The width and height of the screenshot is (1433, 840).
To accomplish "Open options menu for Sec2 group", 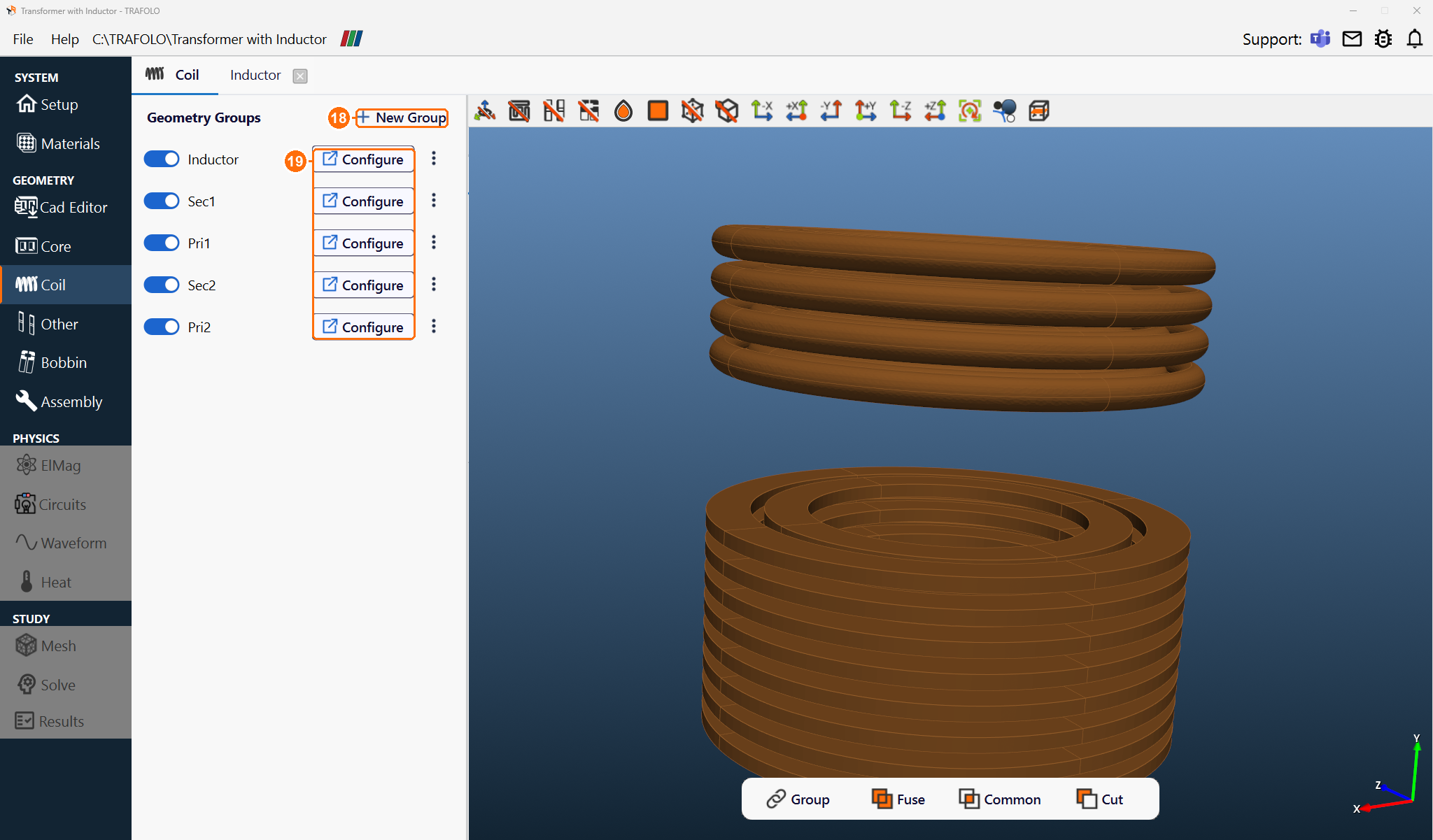I will 434,284.
